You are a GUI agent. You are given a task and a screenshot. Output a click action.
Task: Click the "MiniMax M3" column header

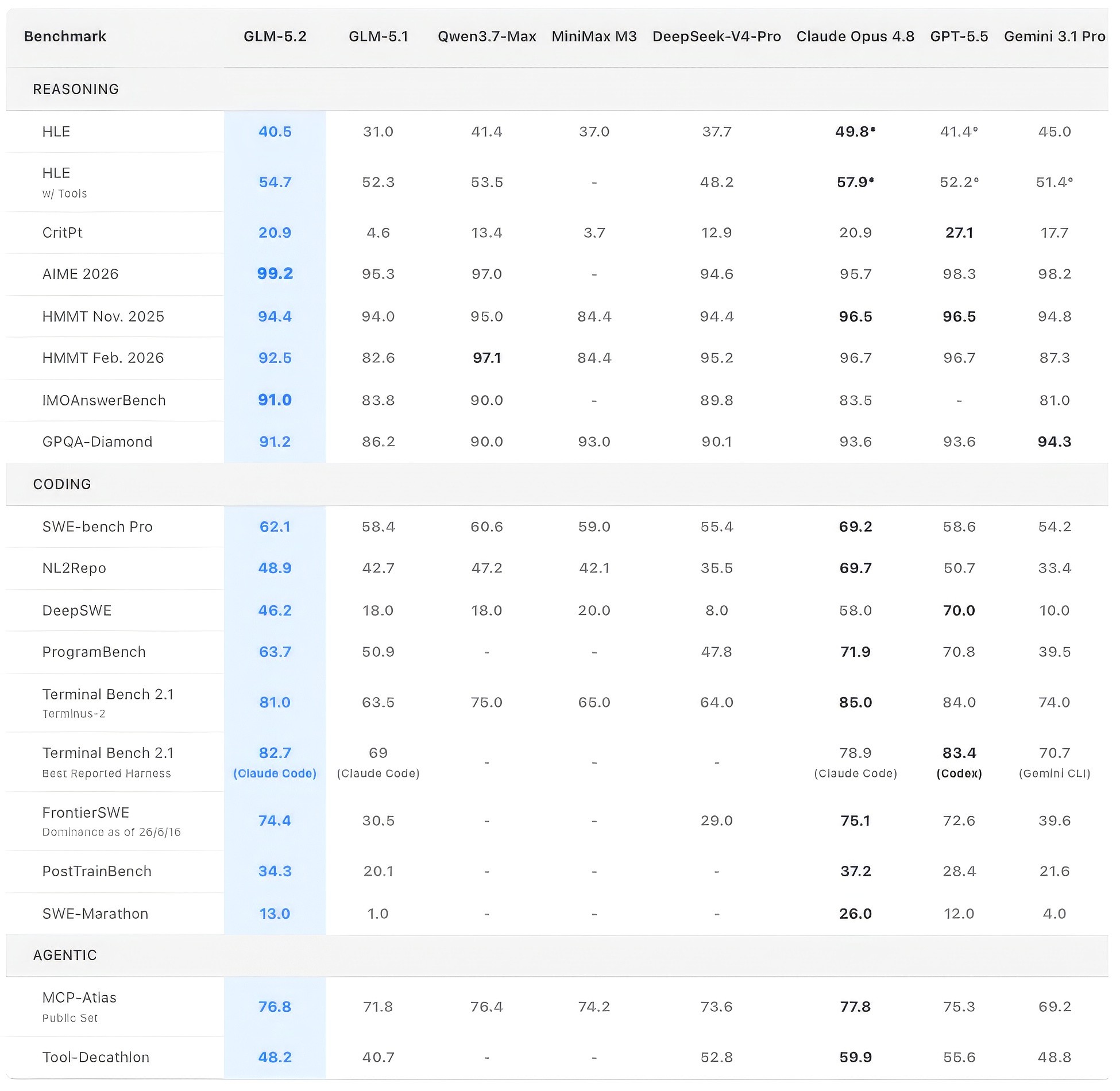pos(594,37)
